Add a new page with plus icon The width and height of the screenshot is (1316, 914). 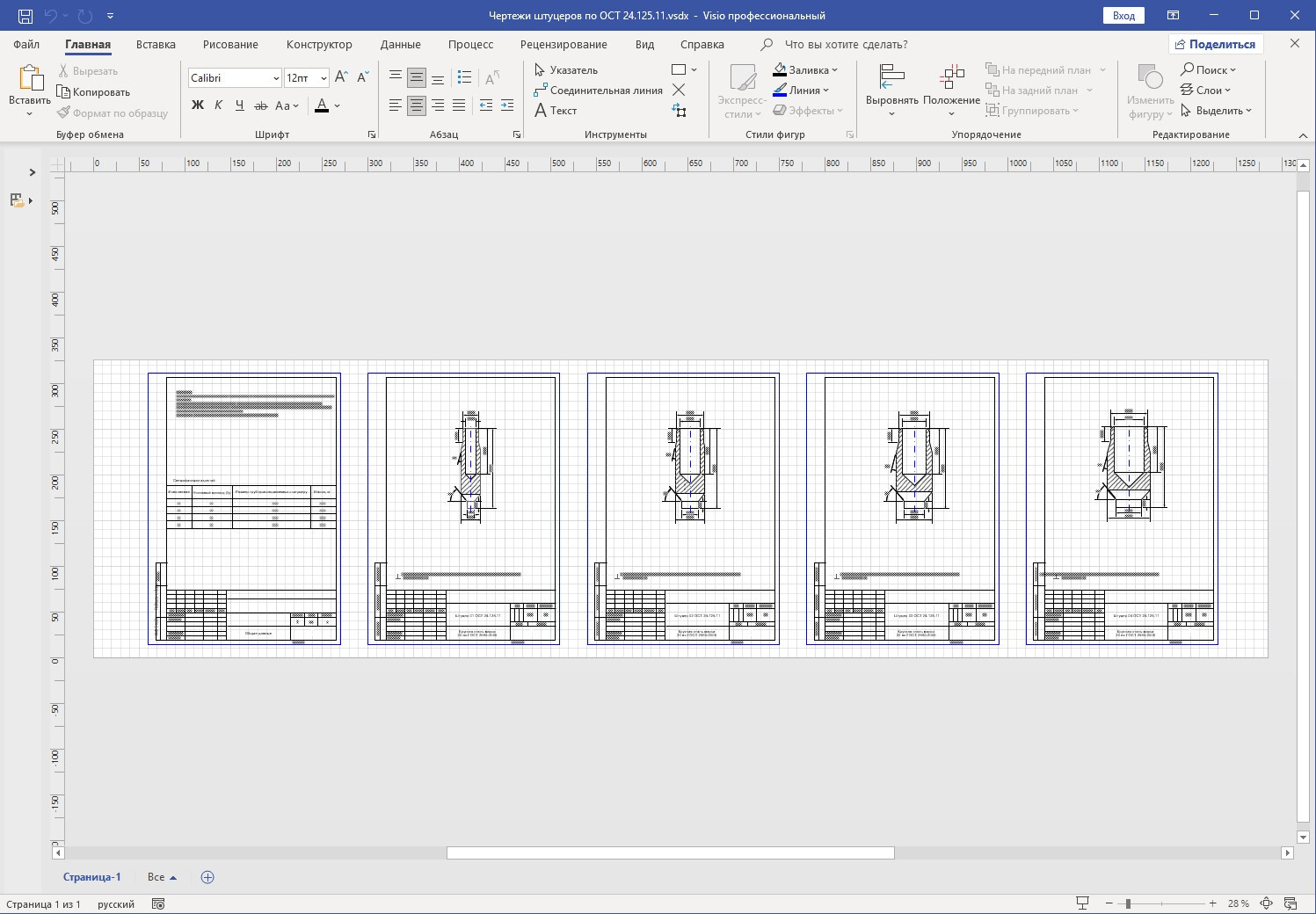pyautogui.click(x=207, y=877)
